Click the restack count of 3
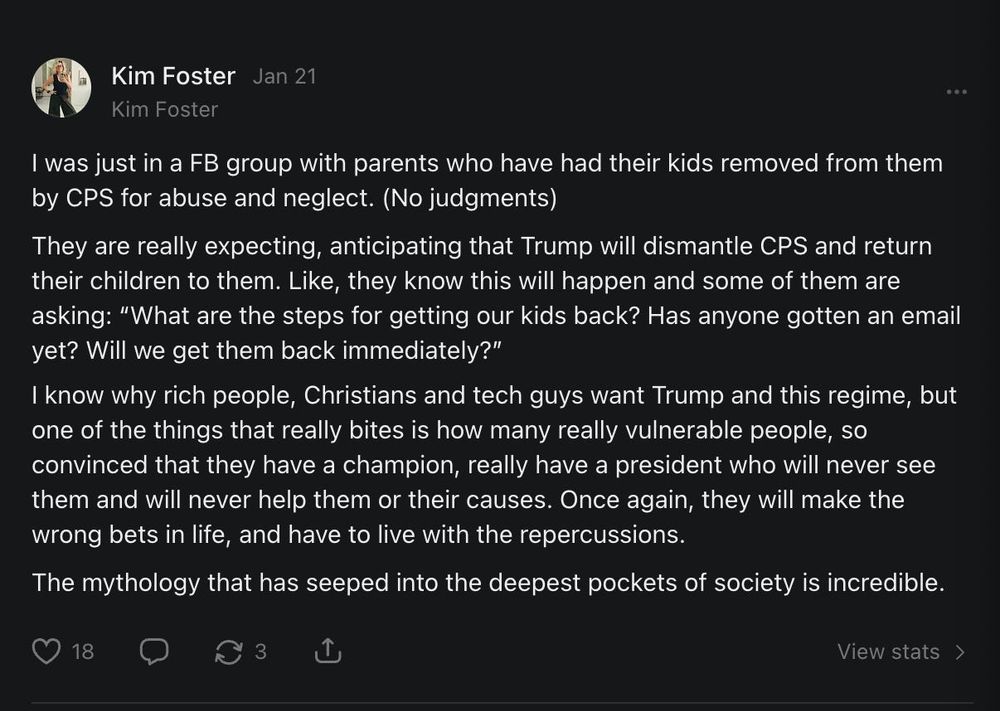The image size is (1000, 711). click(260, 652)
